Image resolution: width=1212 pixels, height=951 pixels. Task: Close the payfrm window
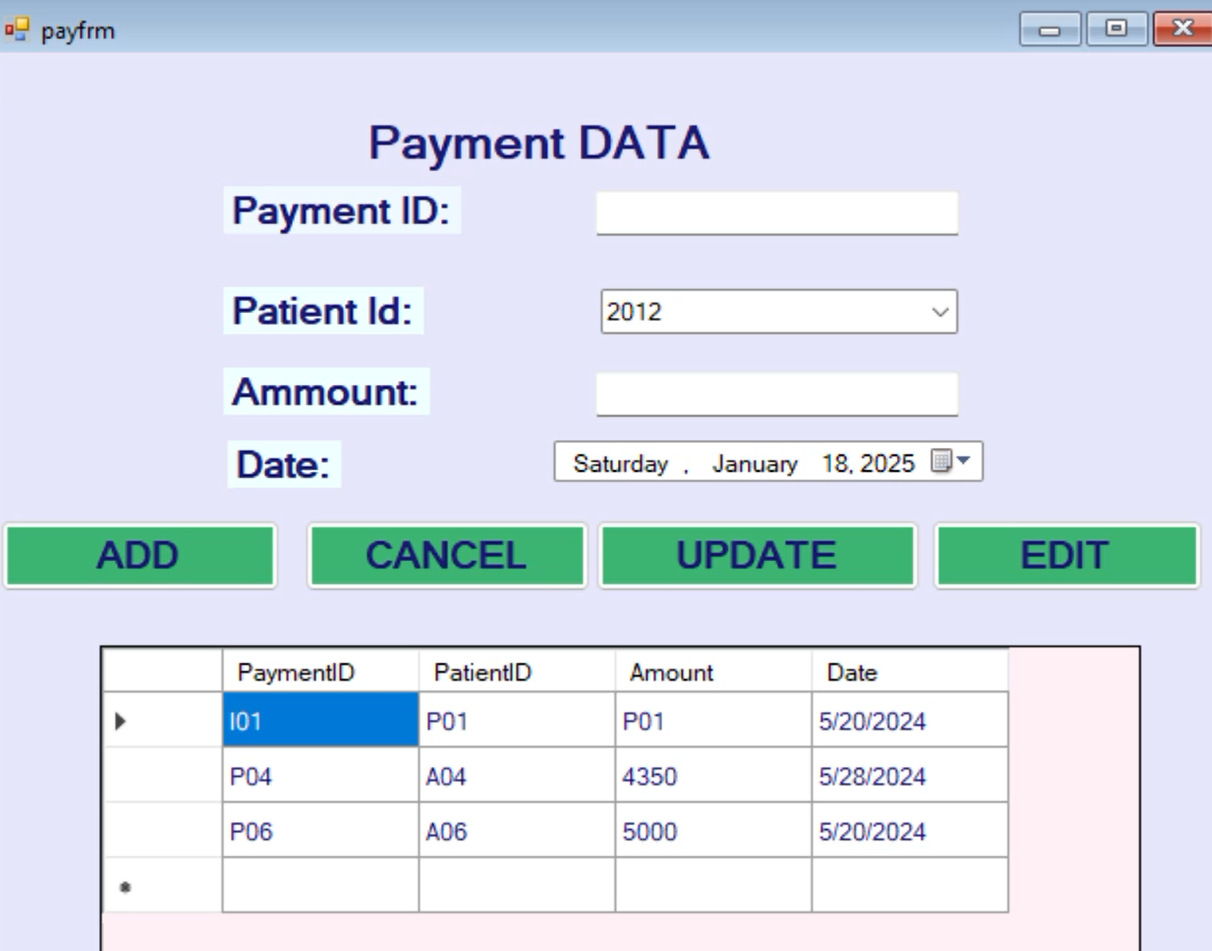1182,29
